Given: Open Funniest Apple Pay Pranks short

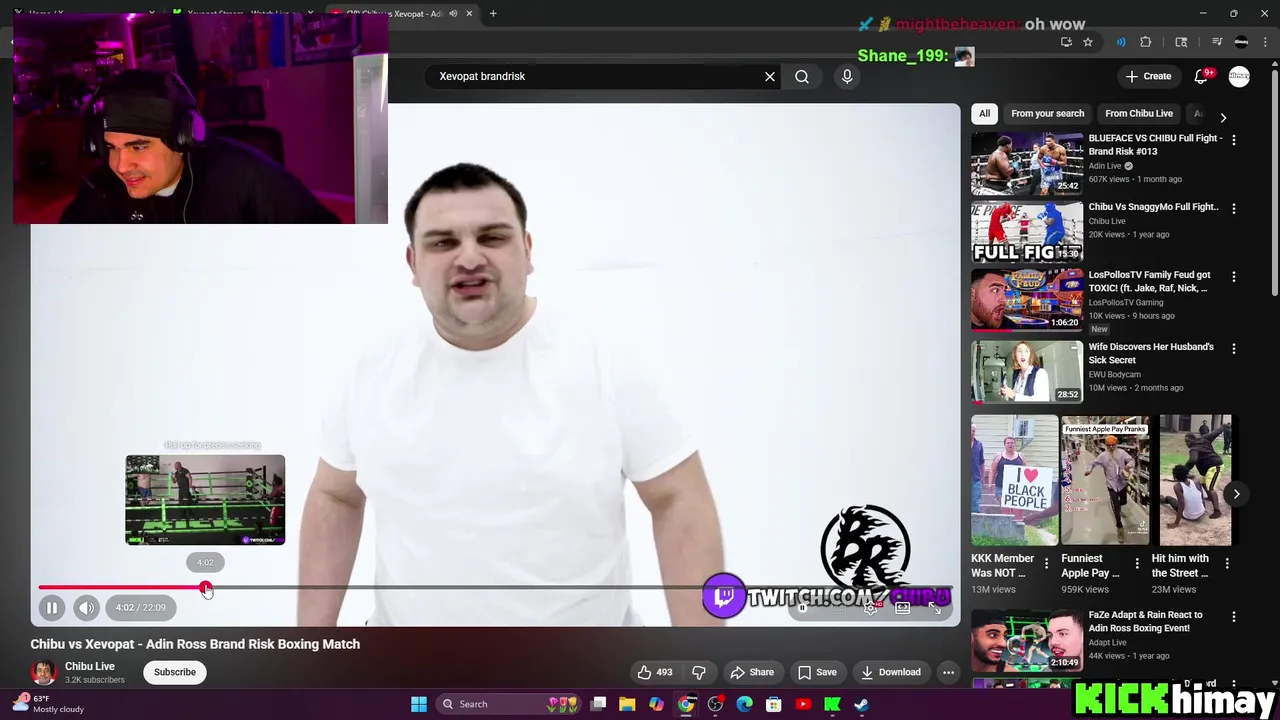Looking at the screenshot, I should [1104, 480].
